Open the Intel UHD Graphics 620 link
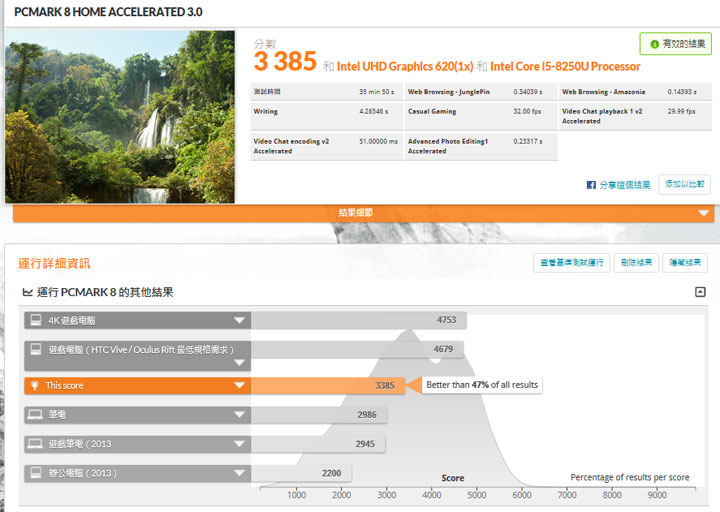This screenshot has width=720, height=512. [x=405, y=67]
